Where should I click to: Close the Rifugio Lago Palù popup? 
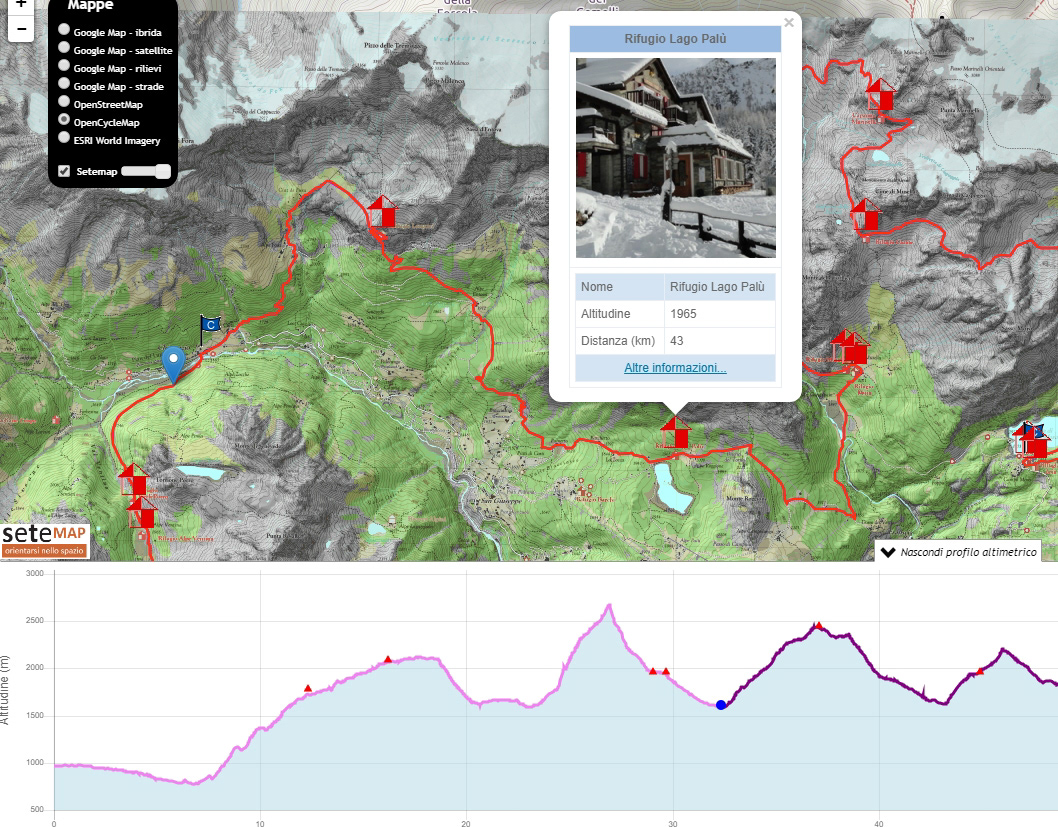pyautogui.click(x=788, y=22)
